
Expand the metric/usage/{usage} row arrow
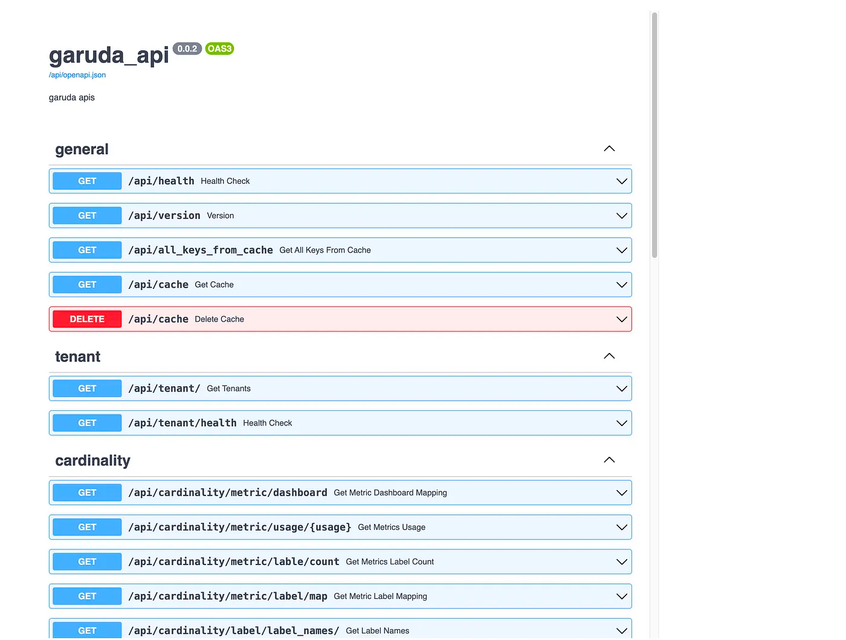[622, 527]
